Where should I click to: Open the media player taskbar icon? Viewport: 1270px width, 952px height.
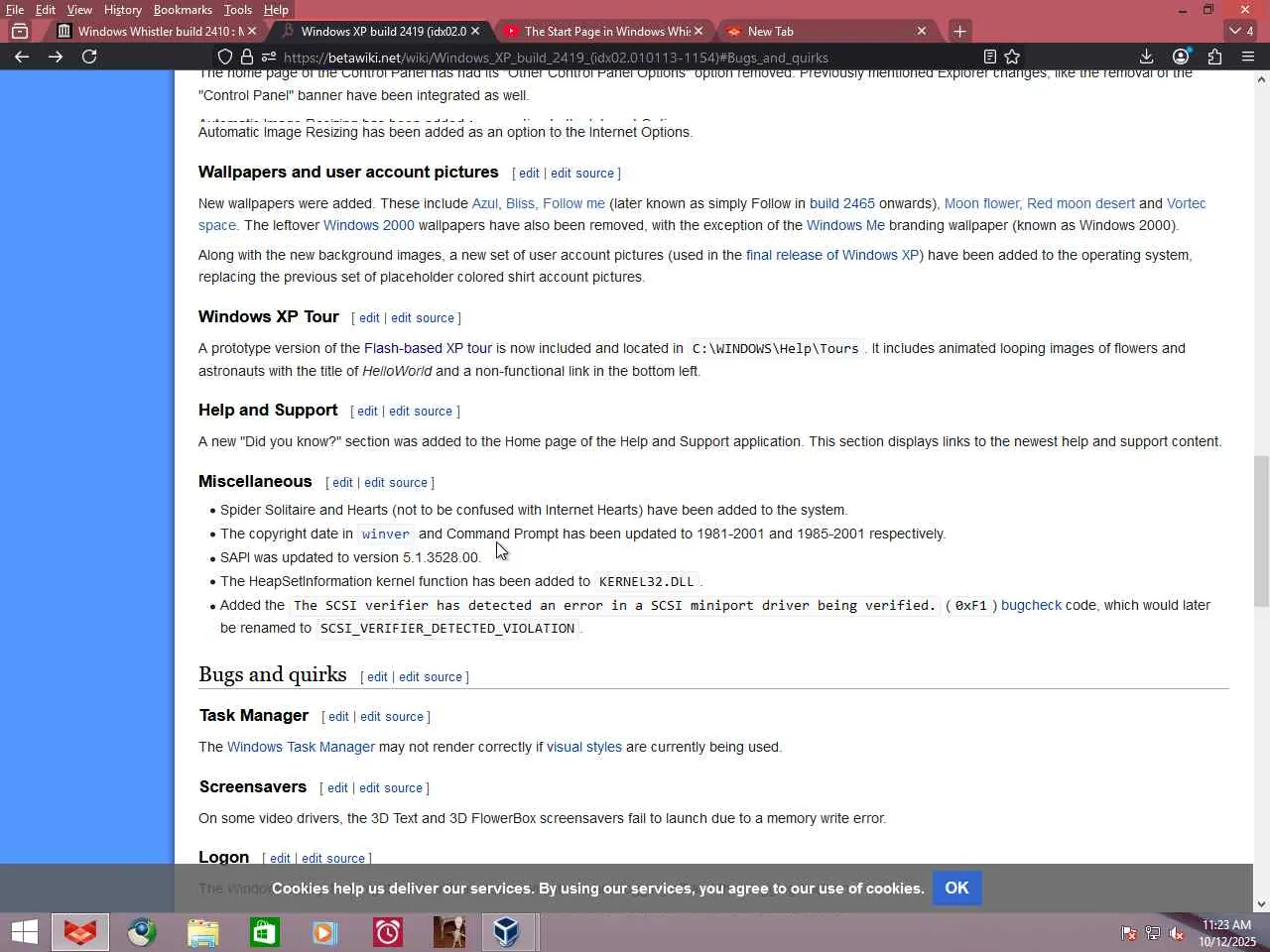[x=325, y=932]
